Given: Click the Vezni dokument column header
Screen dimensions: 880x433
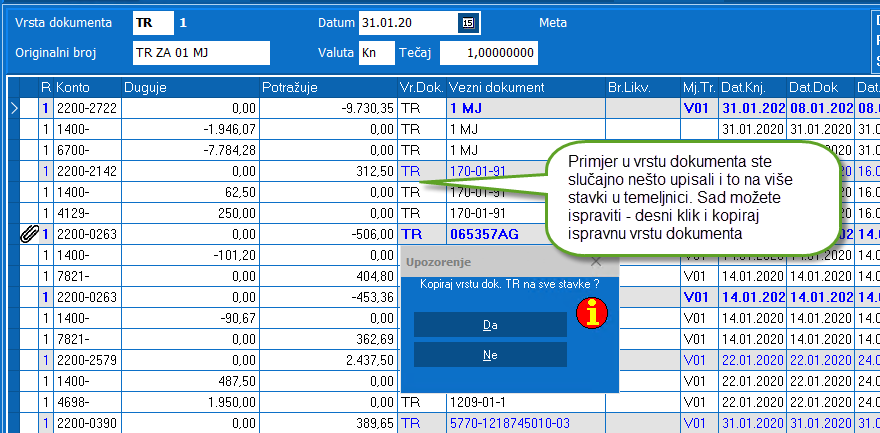Looking at the screenshot, I should (524, 88).
